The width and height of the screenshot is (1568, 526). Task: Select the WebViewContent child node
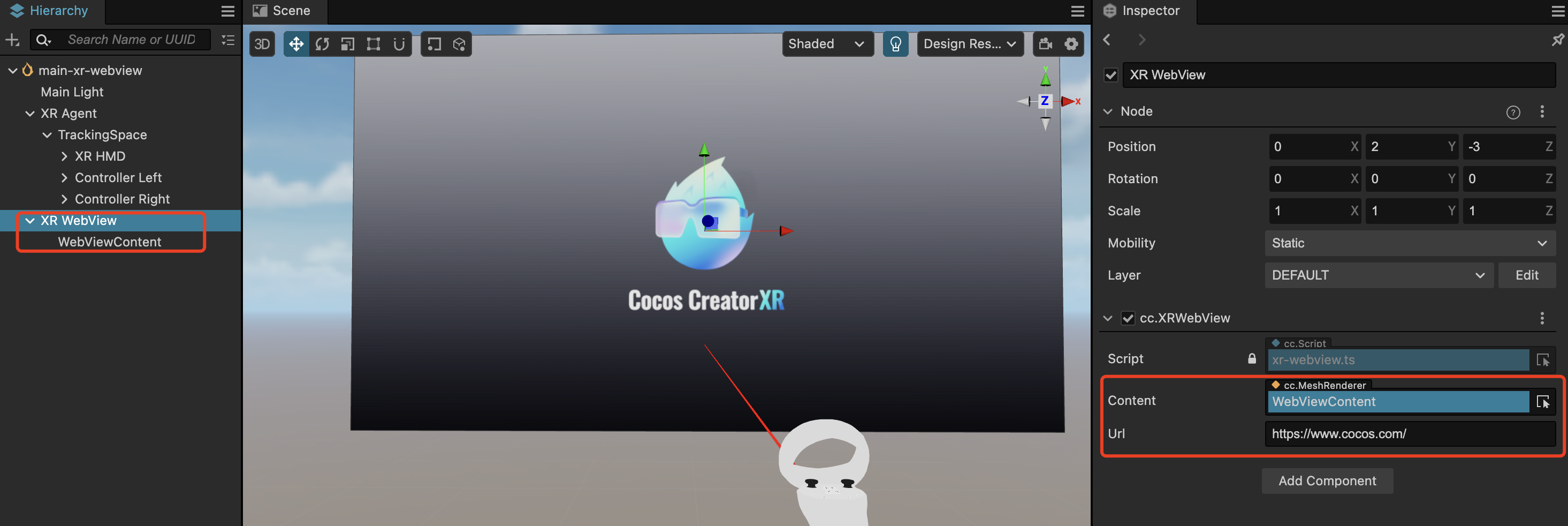[110, 242]
